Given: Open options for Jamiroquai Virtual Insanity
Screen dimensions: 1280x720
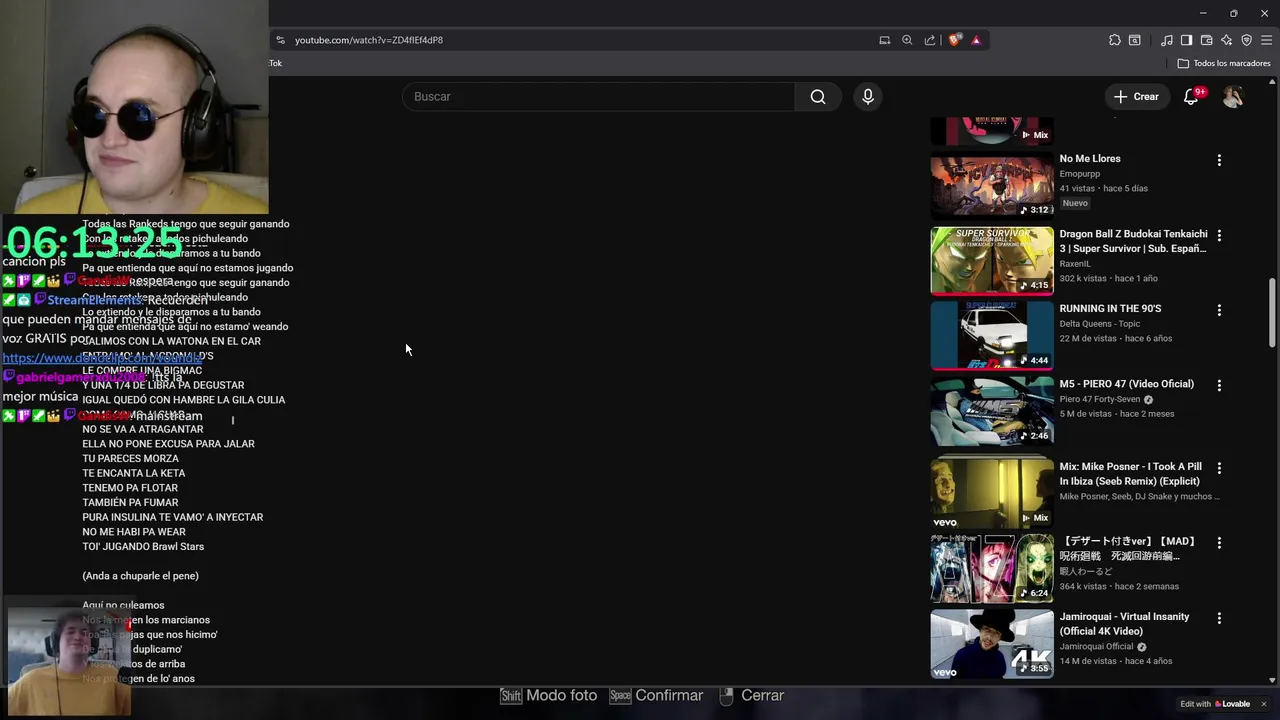Looking at the screenshot, I should pyautogui.click(x=1219, y=618).
